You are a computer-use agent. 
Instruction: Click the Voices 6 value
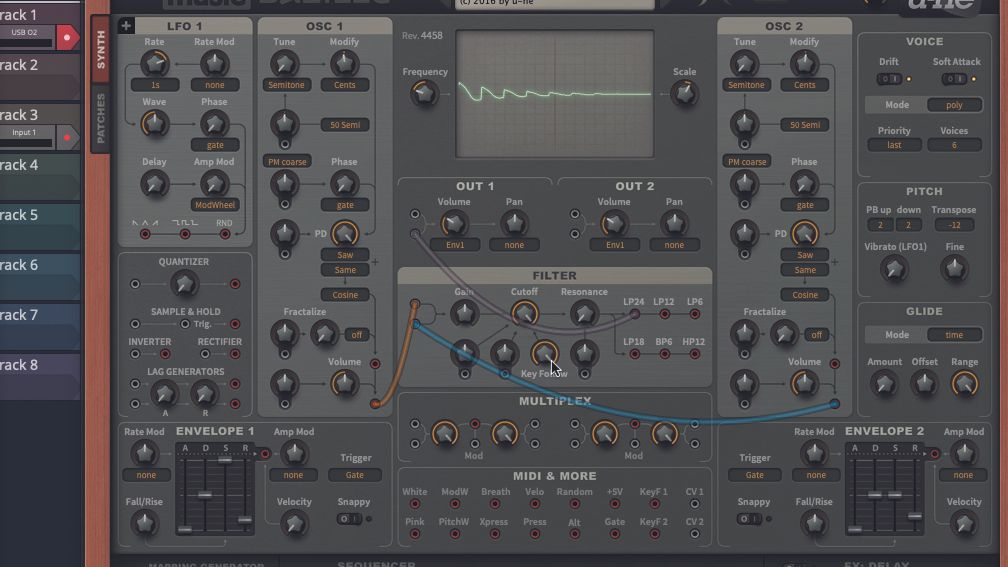click(x=954, y=145)
